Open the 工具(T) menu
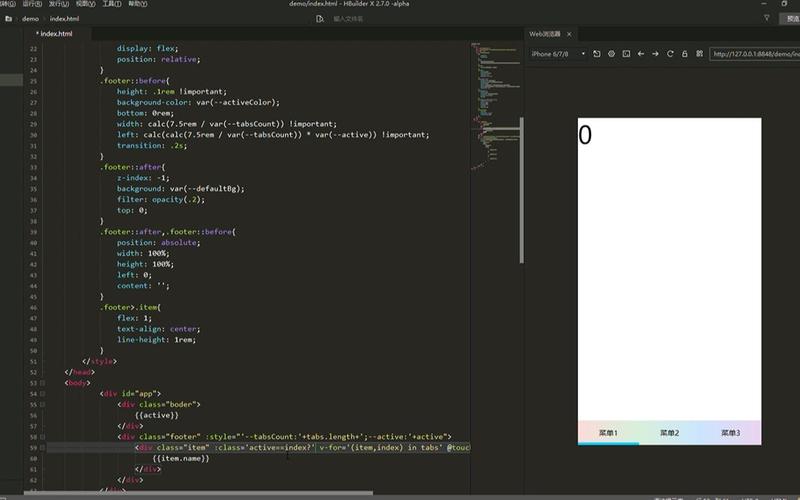Image resolution: width=800 pixels, height=500 pixels. pyautogui.click(x=112, y=4)
